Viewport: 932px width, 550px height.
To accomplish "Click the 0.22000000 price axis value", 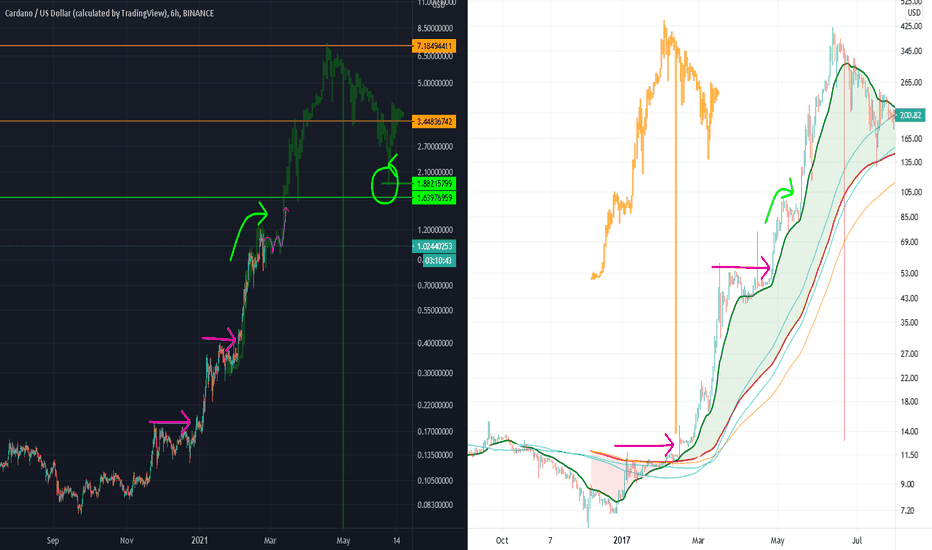I will [x=435, y=405].
